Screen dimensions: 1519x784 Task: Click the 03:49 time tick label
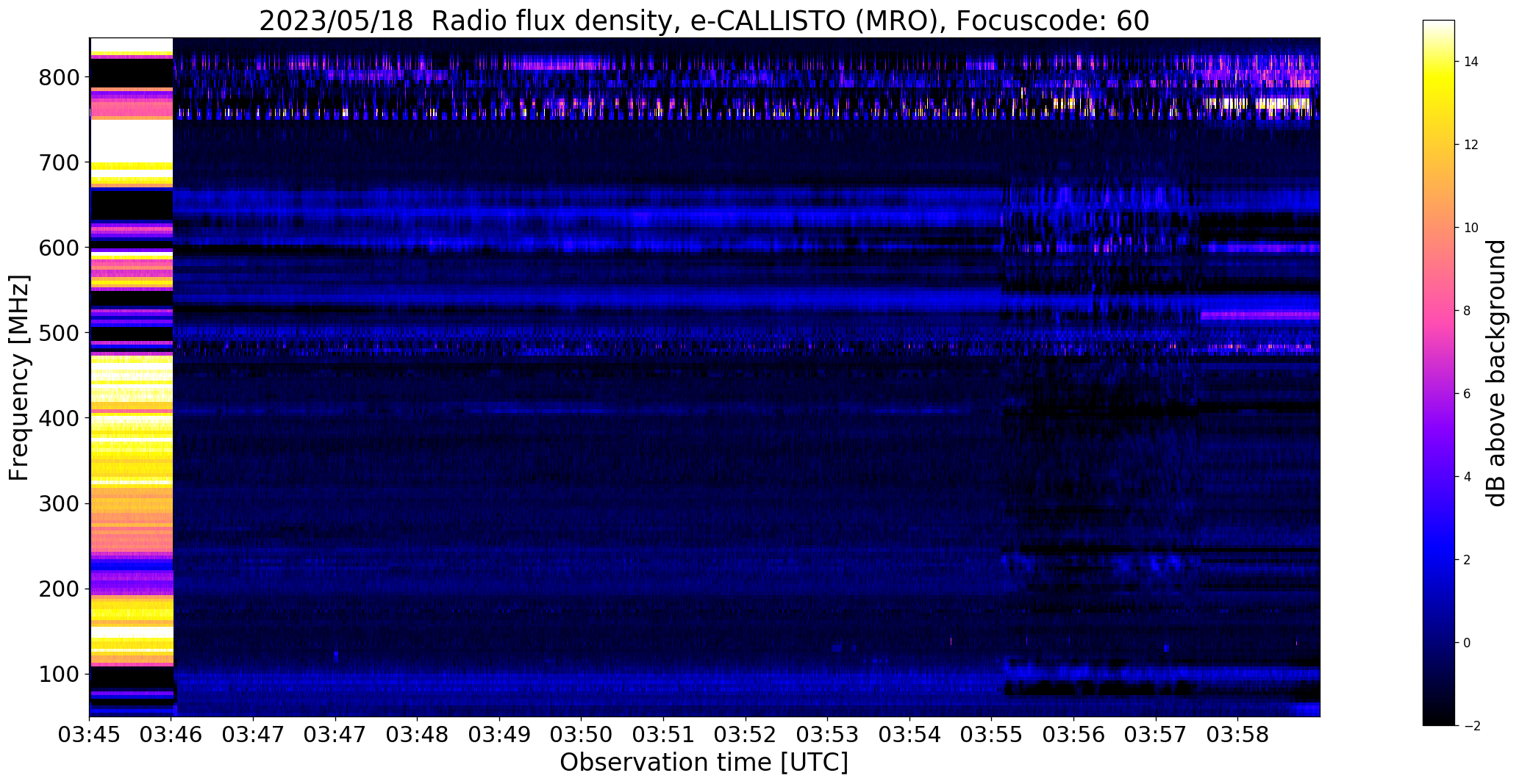pos(500,735)
